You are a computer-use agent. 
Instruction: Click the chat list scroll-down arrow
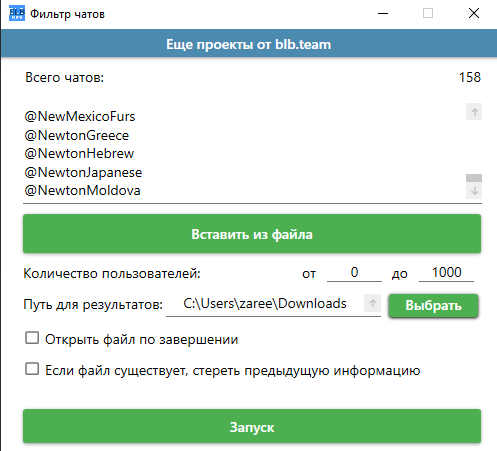[474, 191]
